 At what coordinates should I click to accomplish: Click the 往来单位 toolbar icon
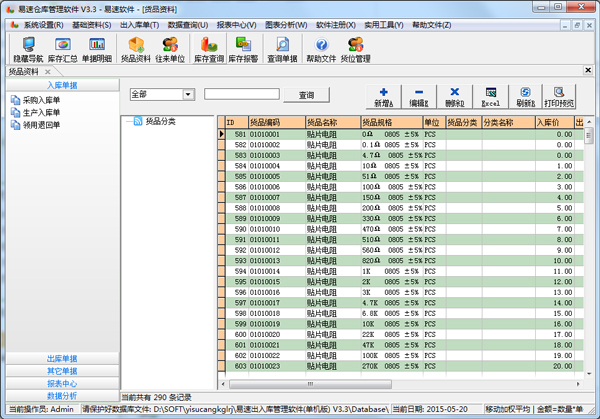click(168, 49)
